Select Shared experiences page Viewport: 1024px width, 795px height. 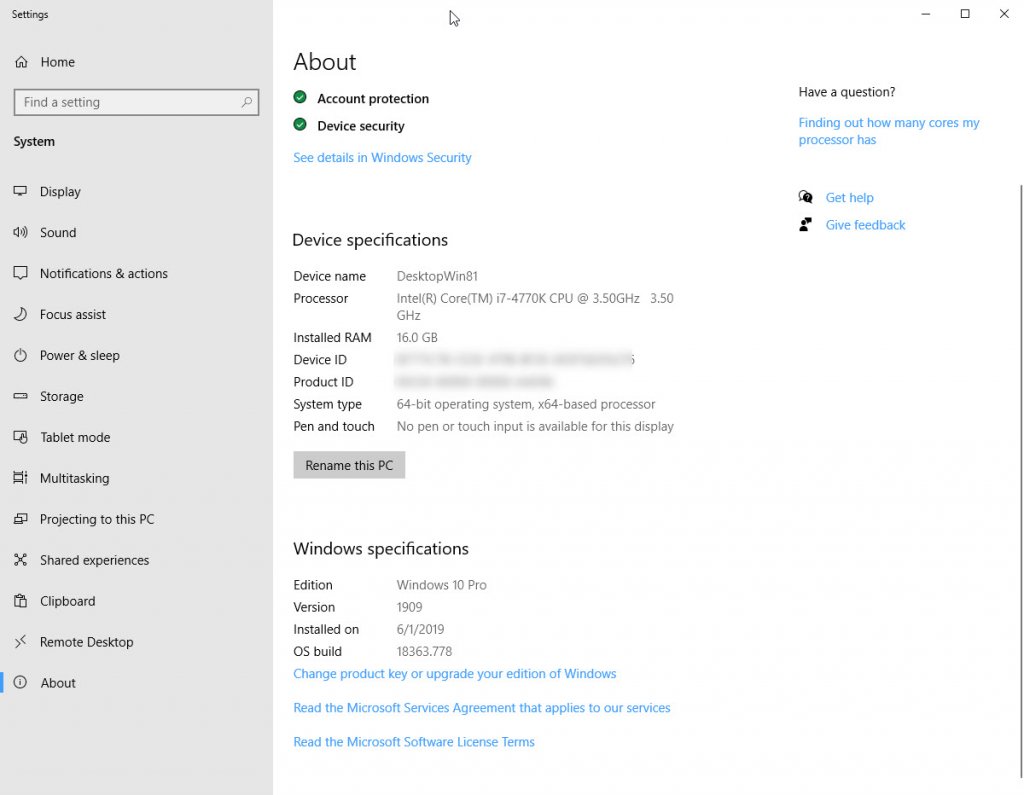136,560
